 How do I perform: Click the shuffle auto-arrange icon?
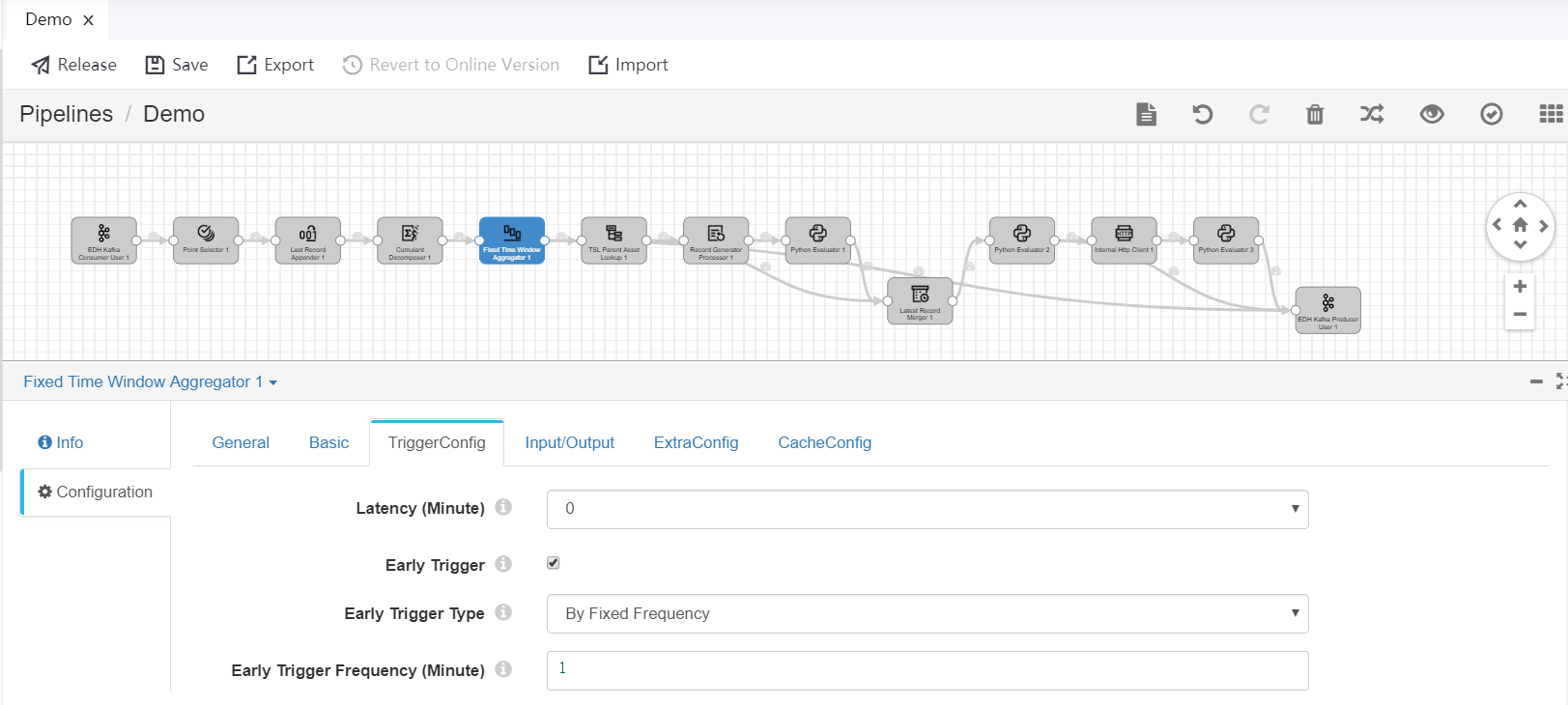[x=1372, y=114]
